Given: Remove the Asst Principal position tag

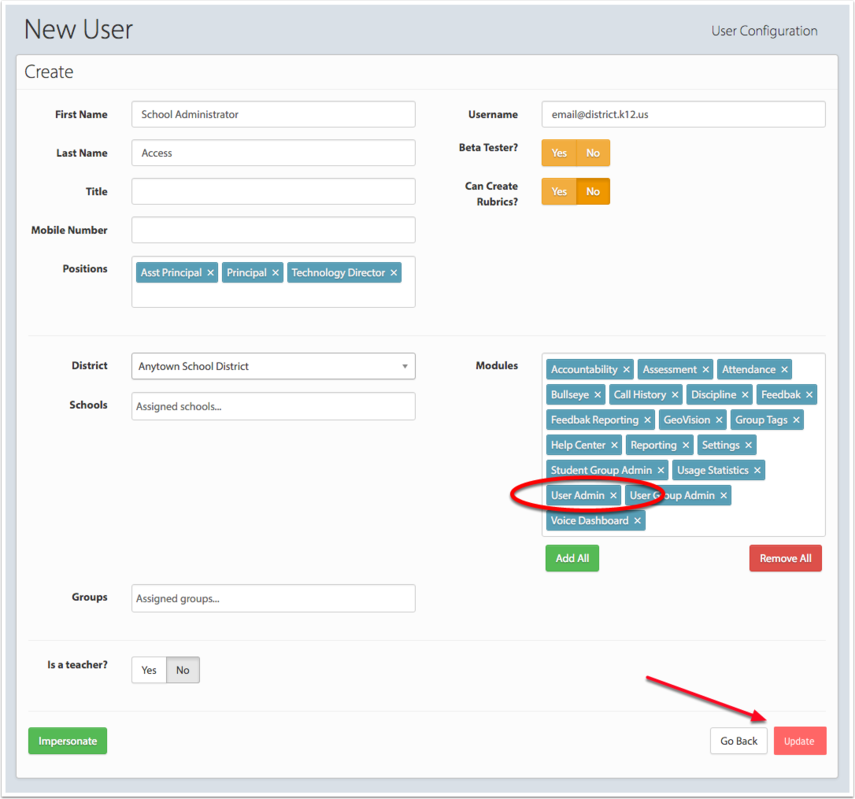Looking at the screenshot, I should tap(210, 273).
